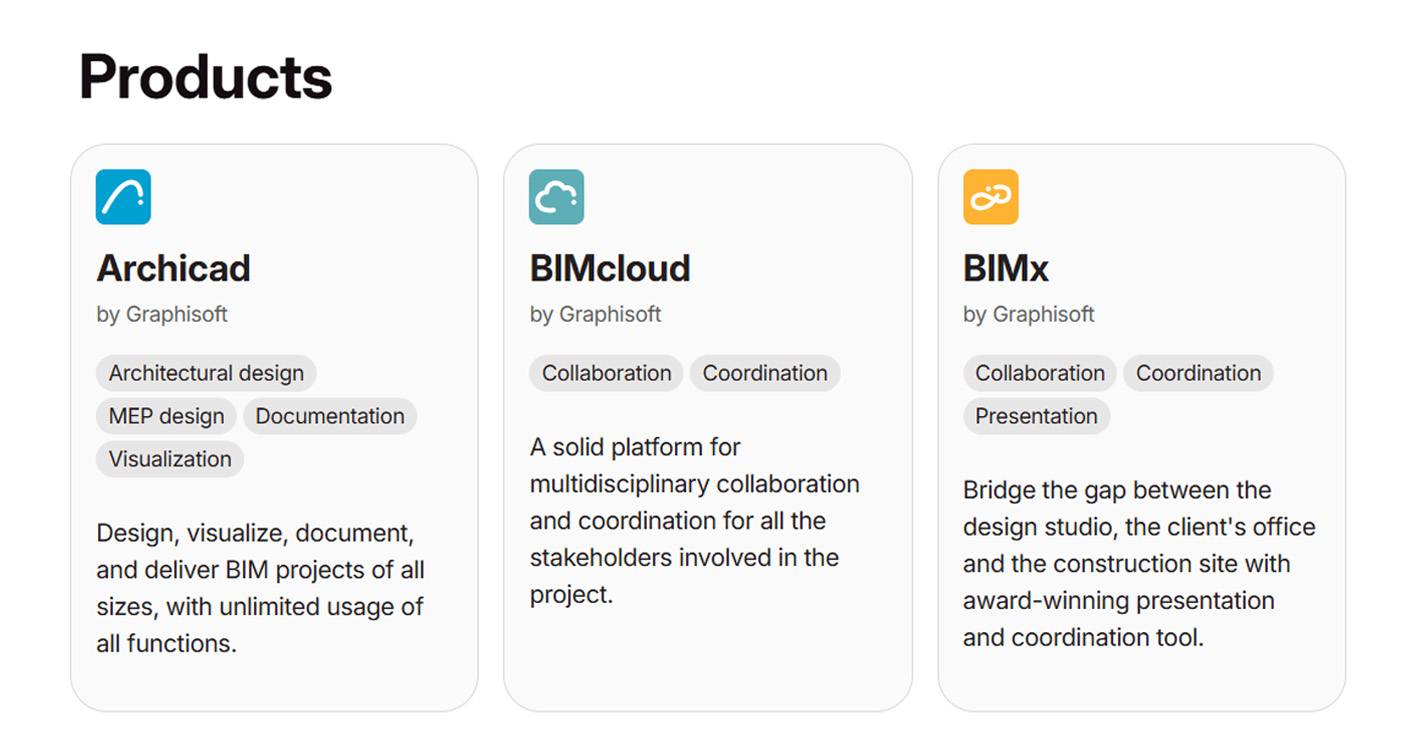Screen dimensions: 1419x752
Task: Click BIMx's Collaboration tag
Action: (1040, 373)
